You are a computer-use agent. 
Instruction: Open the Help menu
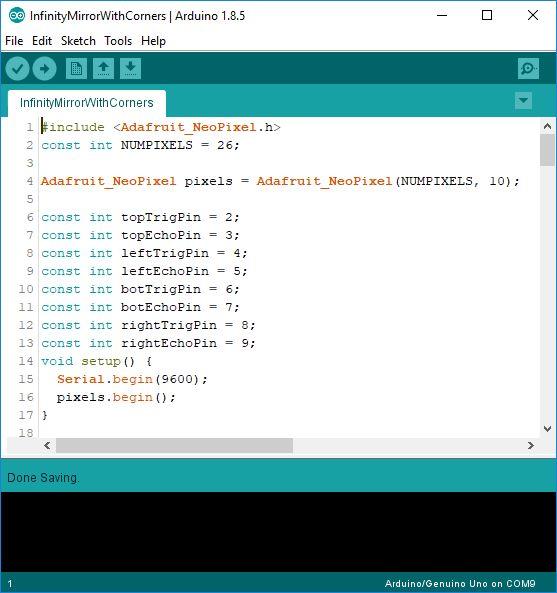click(153, 41)
